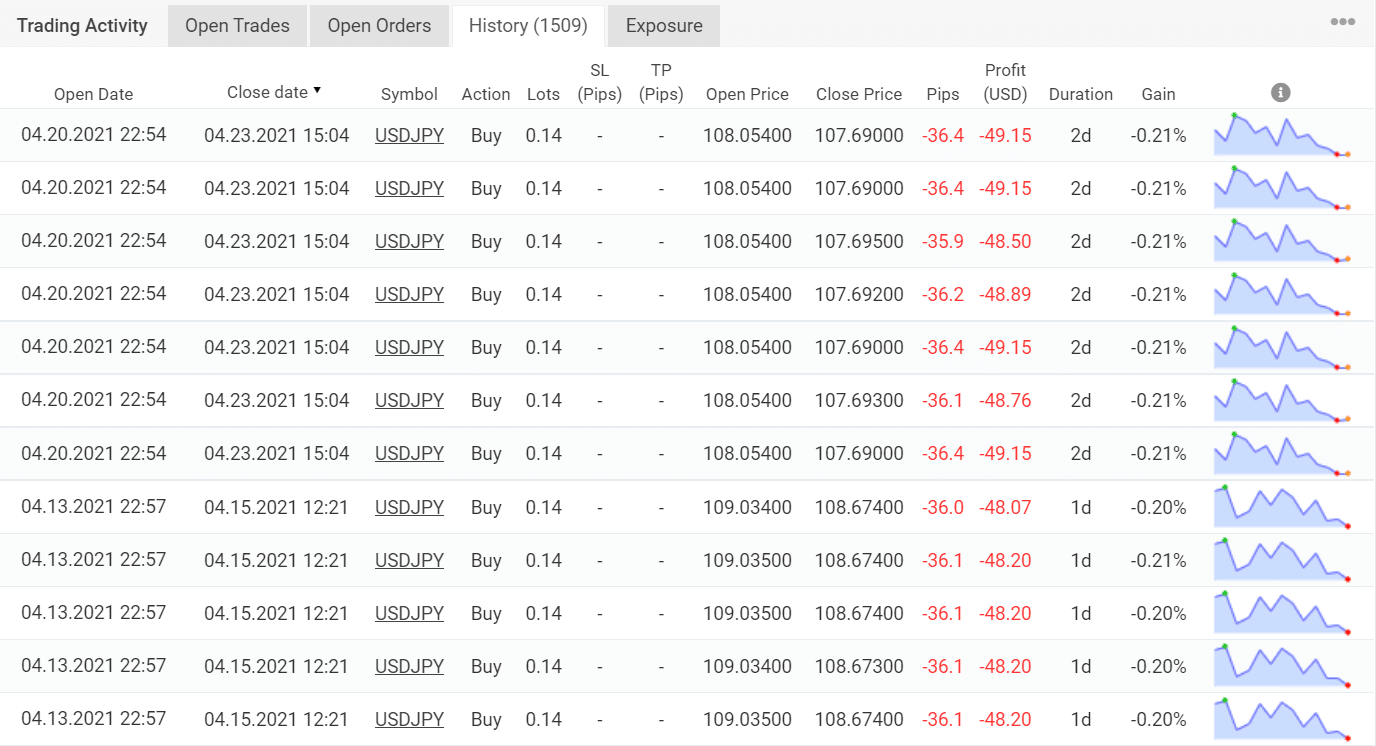Sort by the Lots column header
Screen dimensions: 1376x746
[x=543, y=93]
